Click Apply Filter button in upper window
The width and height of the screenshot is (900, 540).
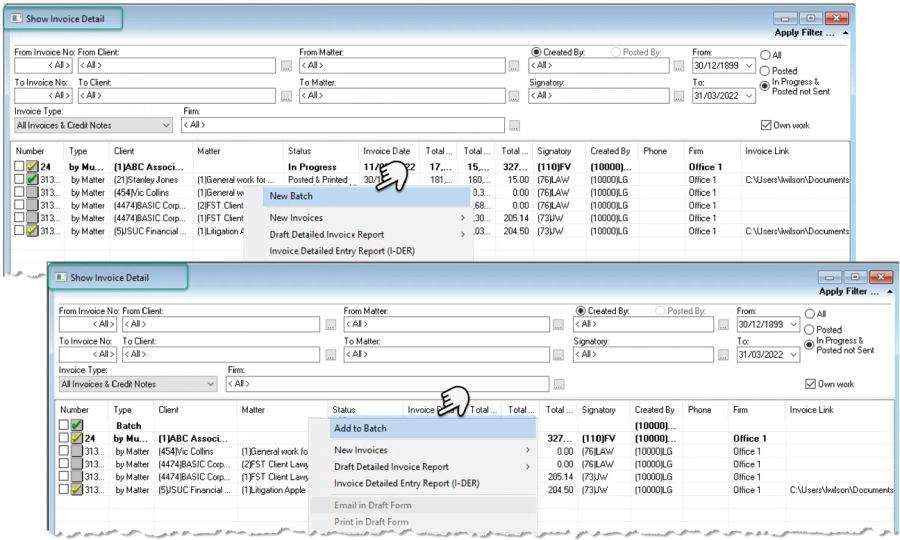(804, 33)
